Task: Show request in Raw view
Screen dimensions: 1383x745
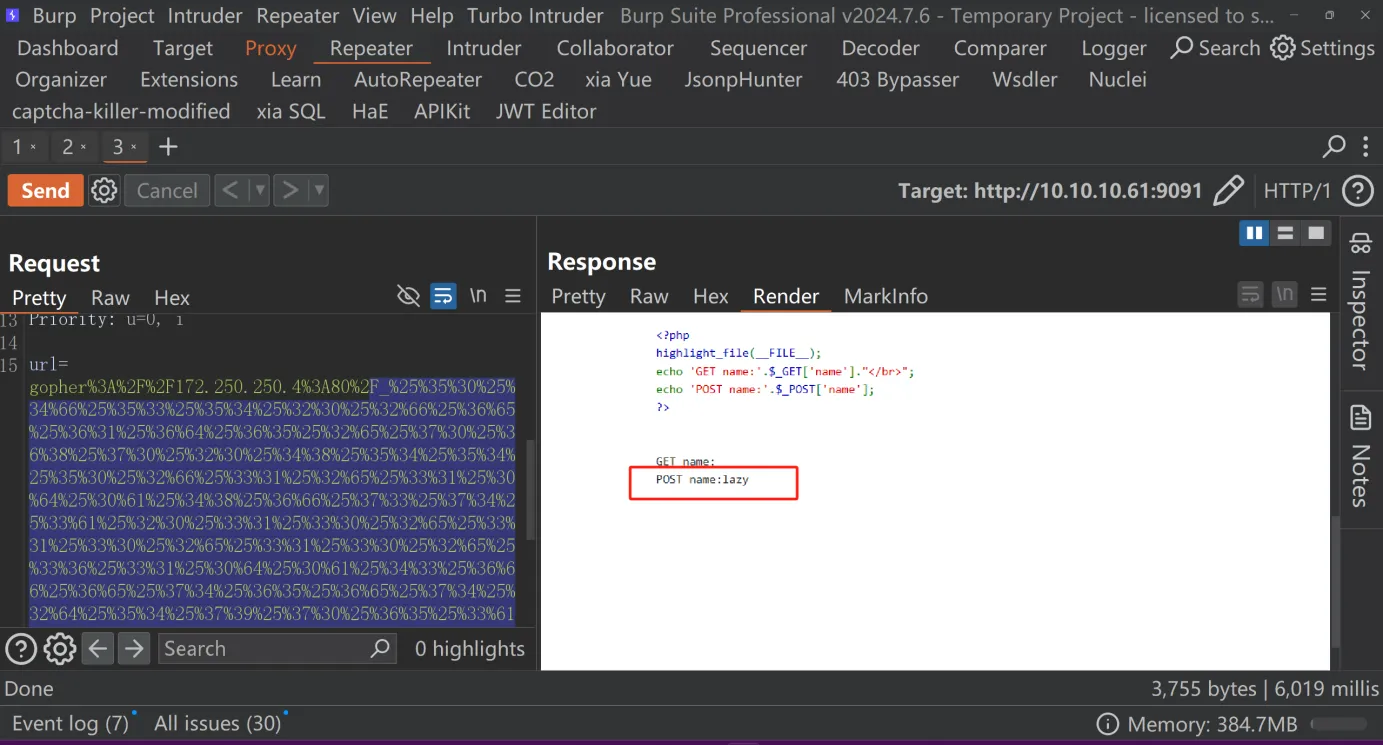Action: tap(110, 298)
